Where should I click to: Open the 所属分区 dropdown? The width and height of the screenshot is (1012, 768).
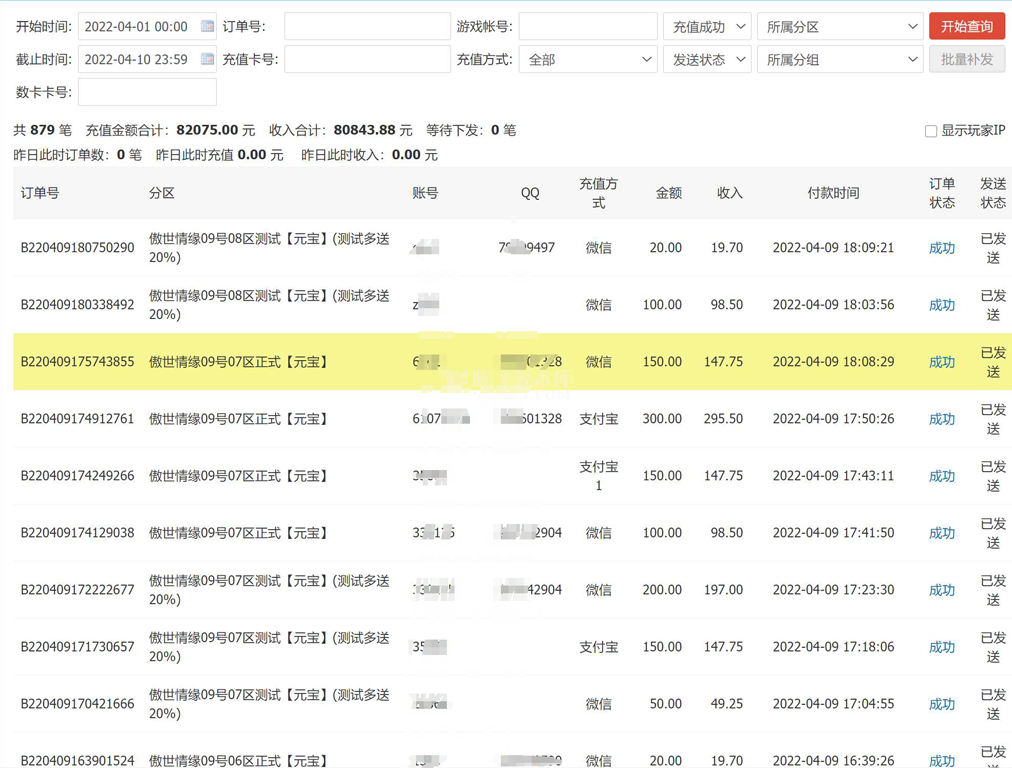pyautogui.click(x=840, y=27)
